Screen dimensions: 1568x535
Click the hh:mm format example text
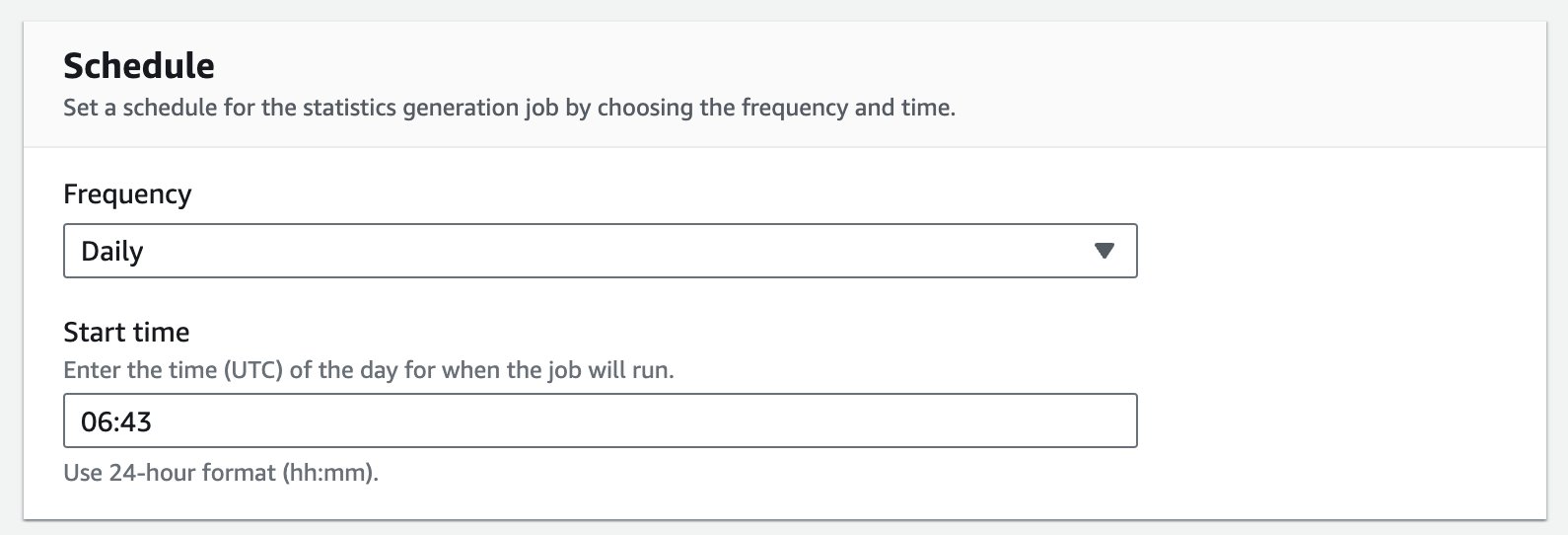coord(328,473)
